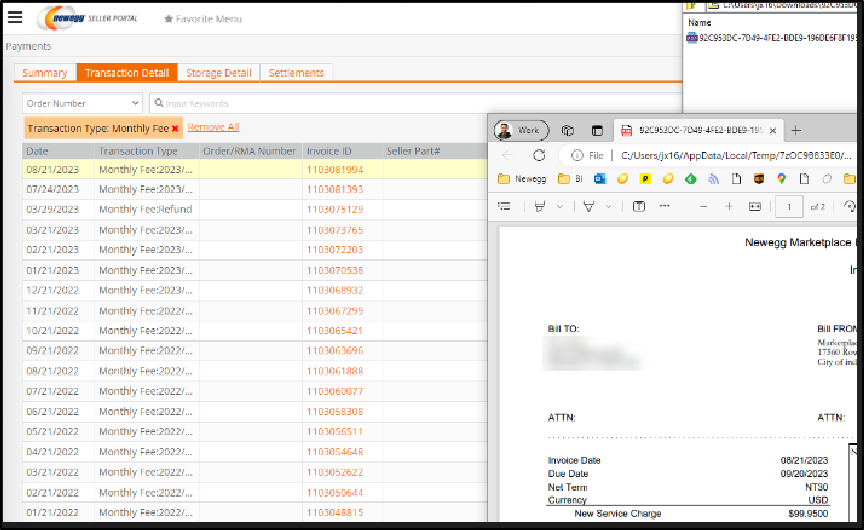
Task: Select the Monthly Fee:Refund row text
Action: pos(145,209)
